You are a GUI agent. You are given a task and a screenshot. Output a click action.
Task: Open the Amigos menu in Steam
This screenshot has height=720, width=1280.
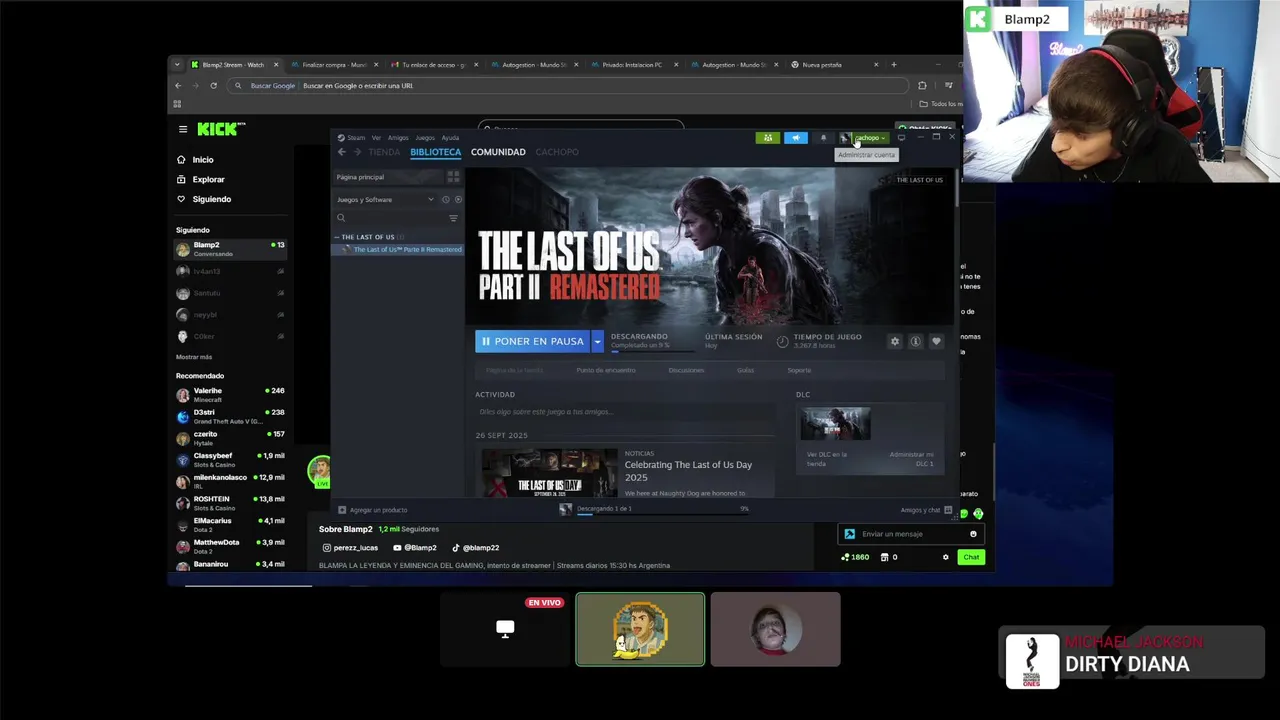[398, 138]
